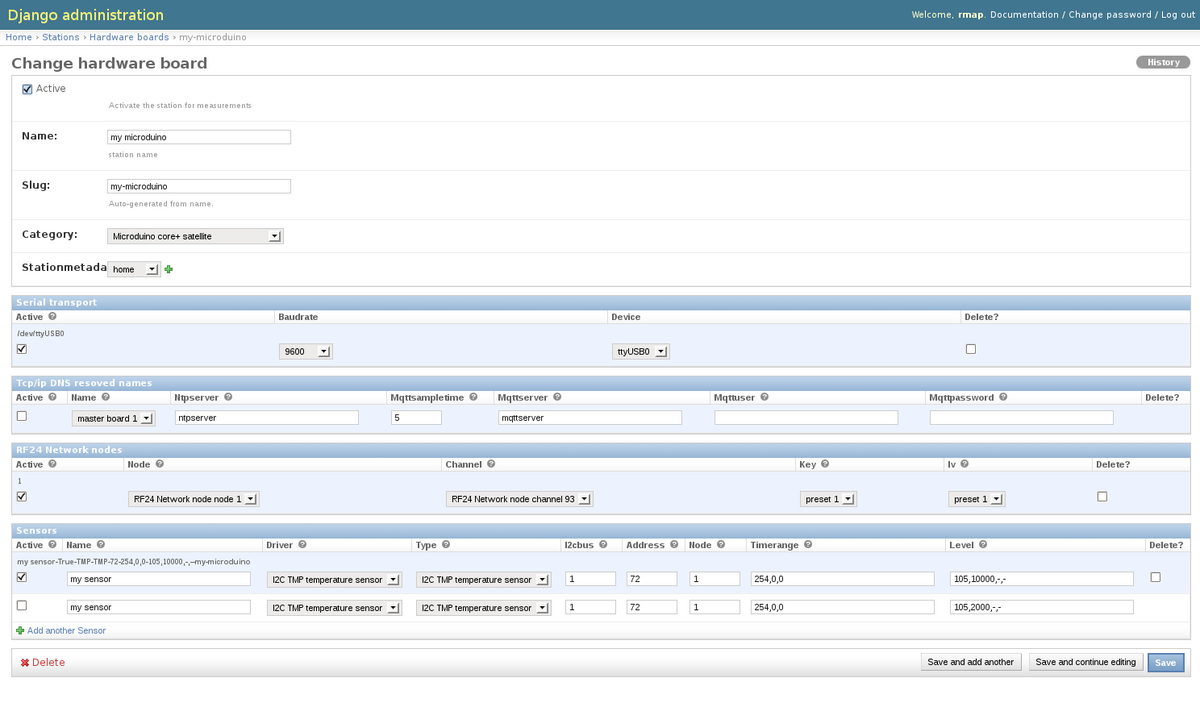Click the help icon beside I2cbus header
The height and width of the screenshot is (707, 1200).
pos(603,545)
